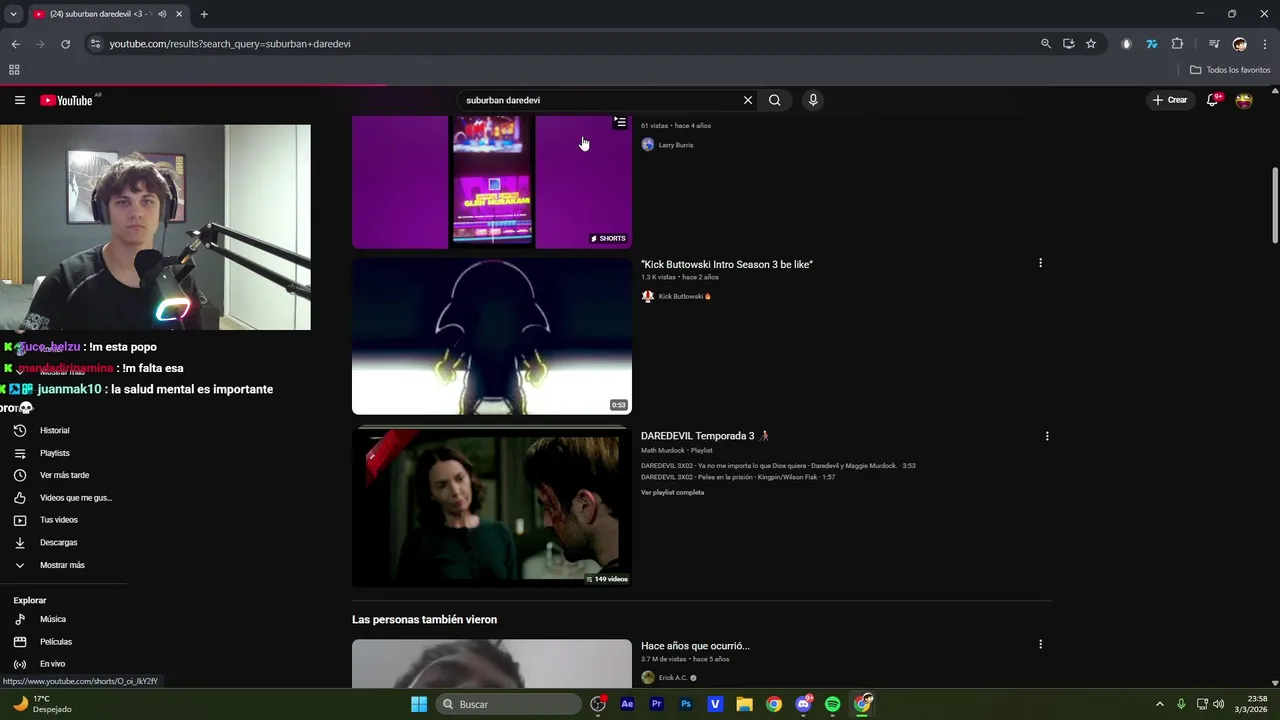Open the tab search dropdown arrow
The width and height of the screenshot is (1280, 720).
(13, 14)
